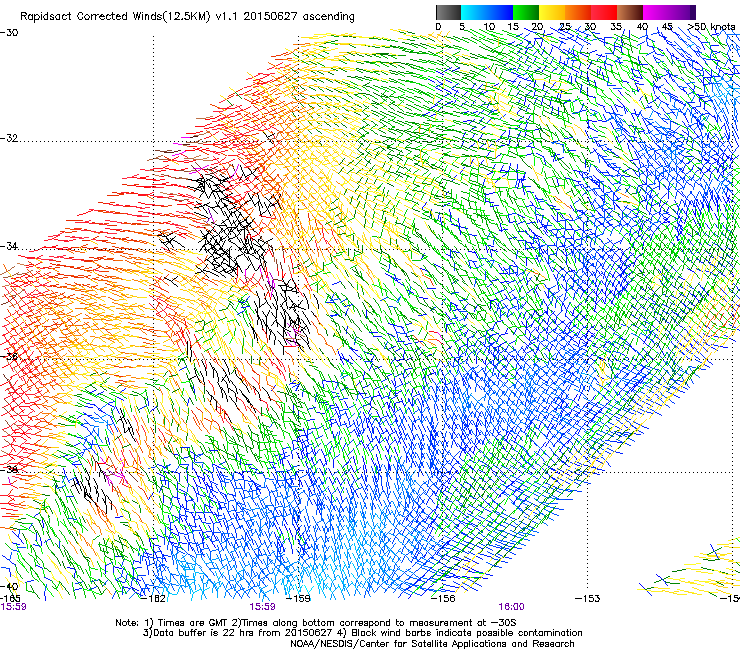This screenshot has width=740, height=650.
Task: Click the '20' legend scale label
Action: [x=537, y=27]
